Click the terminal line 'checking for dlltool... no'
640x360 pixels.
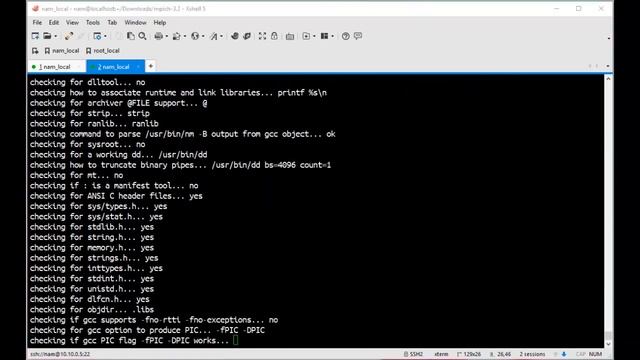[x=87, y=82]
